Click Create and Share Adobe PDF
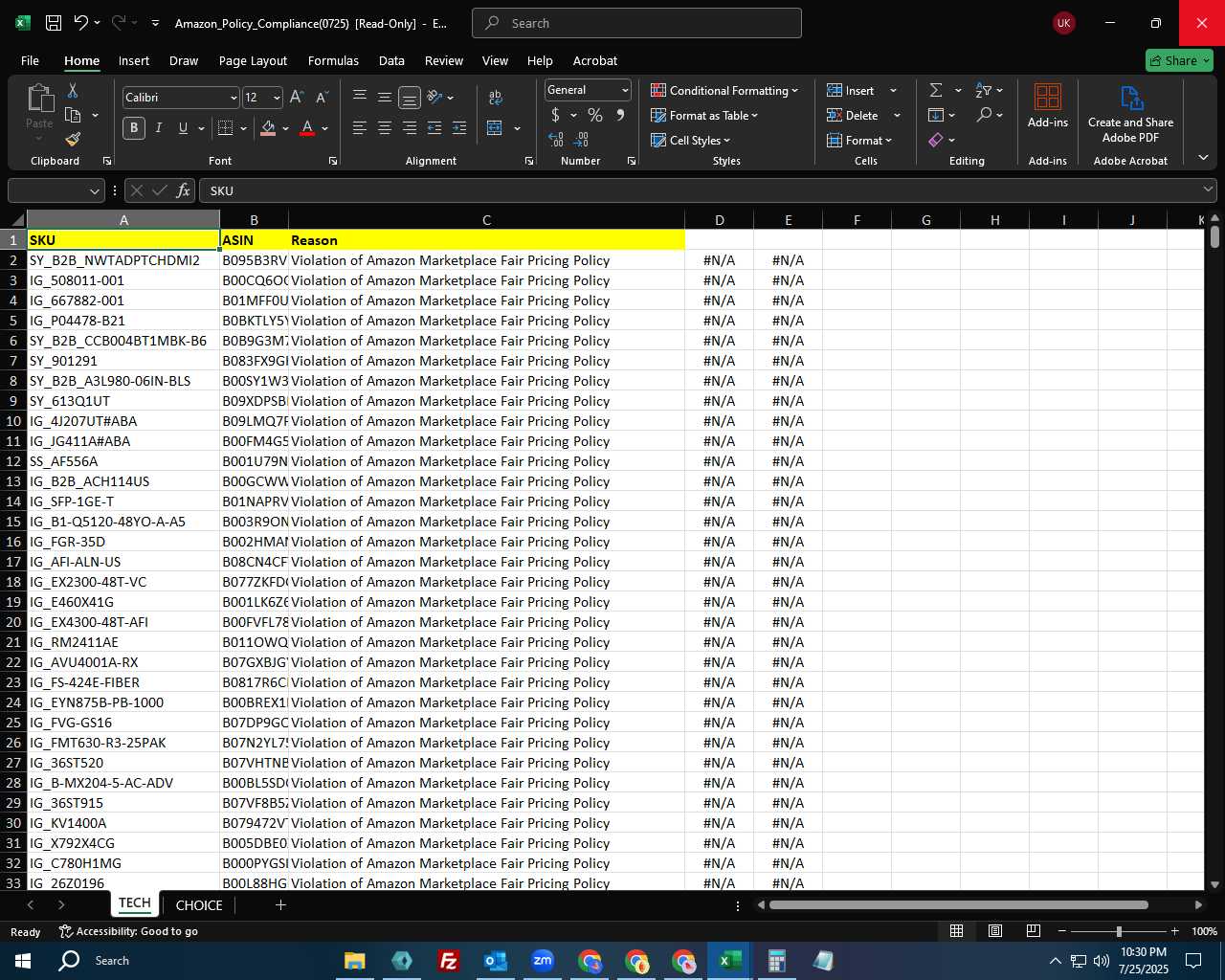This screenshot has width=1225, height=980. (x=1130, y=113)
